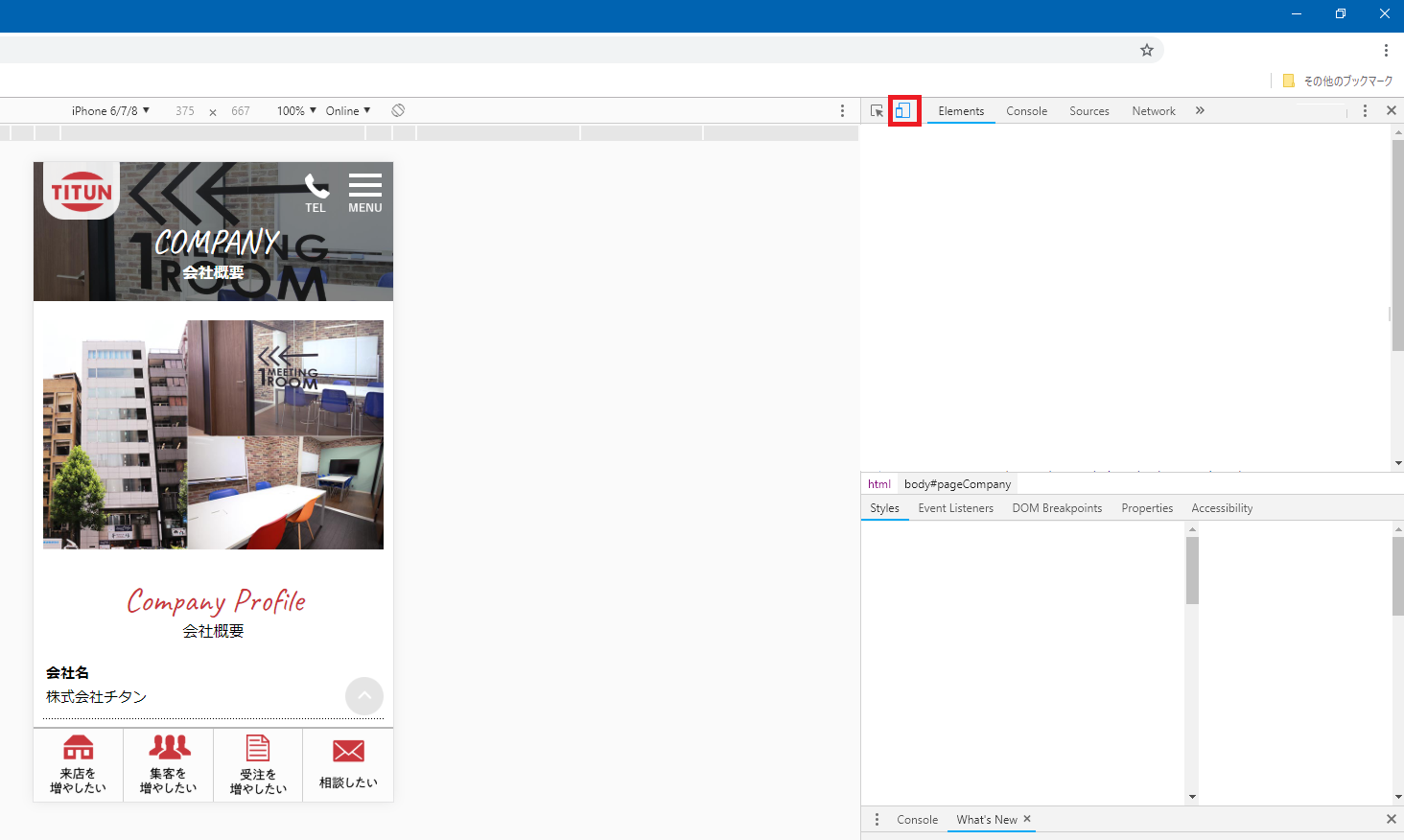Screen dimensions: 1404x840
Task: Click the TITUN logo
Action: [x=82, y=192]
